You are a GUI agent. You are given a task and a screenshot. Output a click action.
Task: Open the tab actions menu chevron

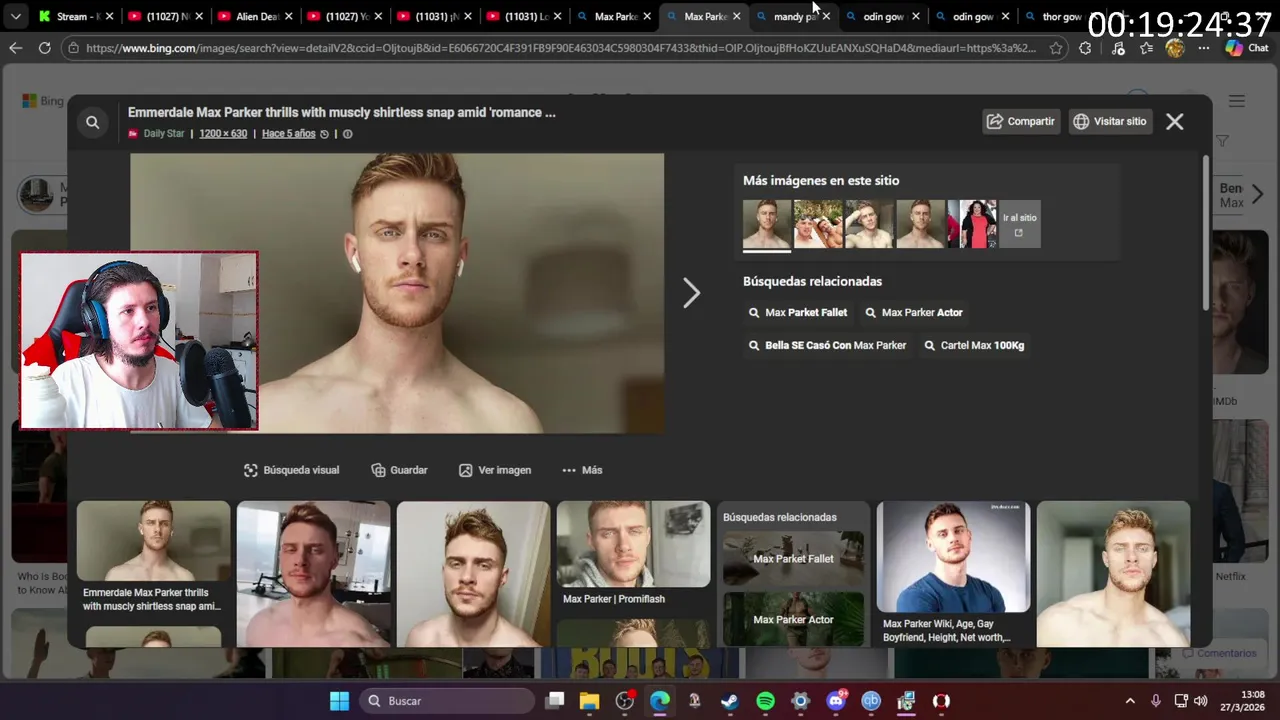pos(15,16)
